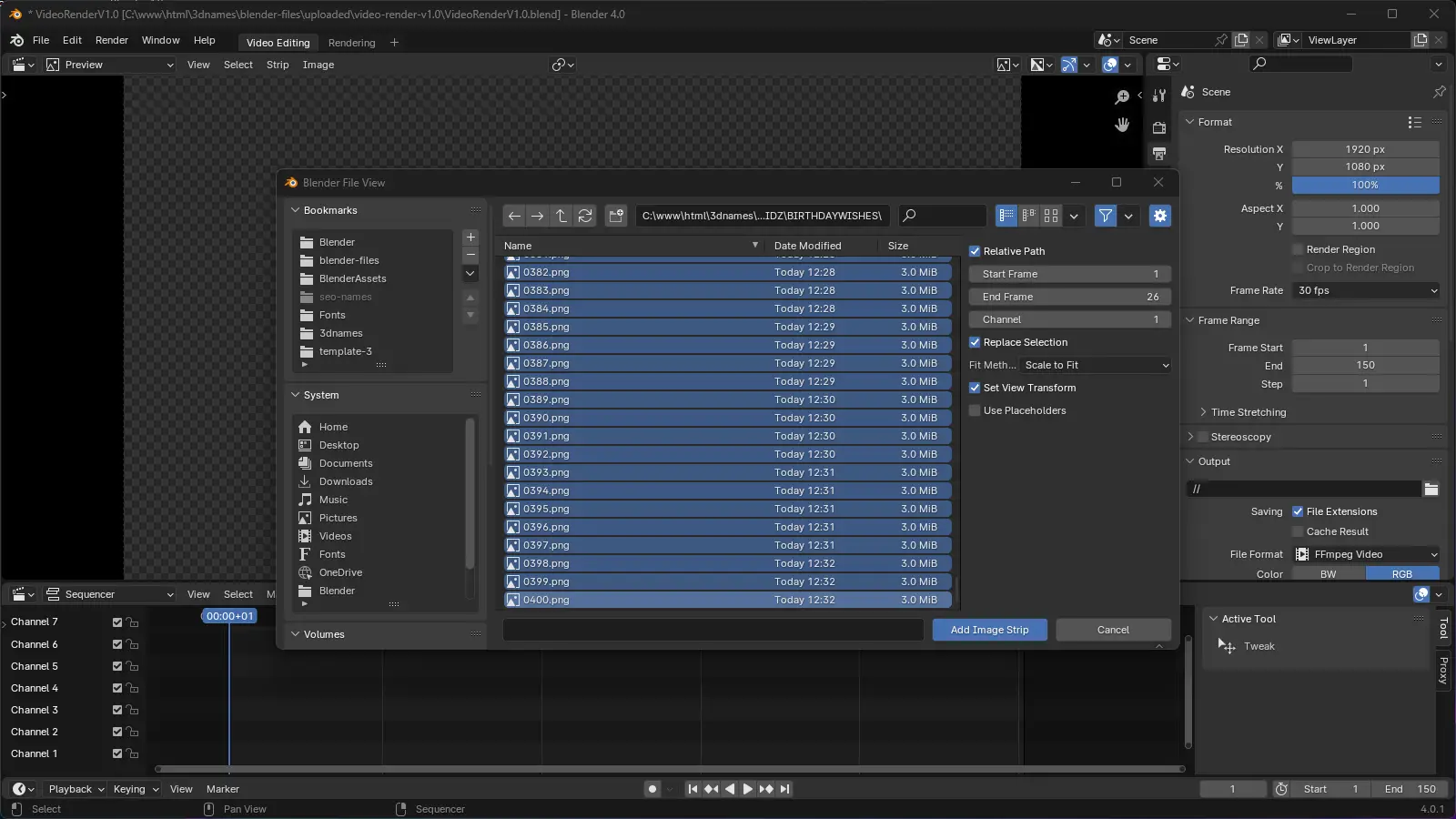
Task: Browse for output folder icon
Action: click(x=1431, y=490)
